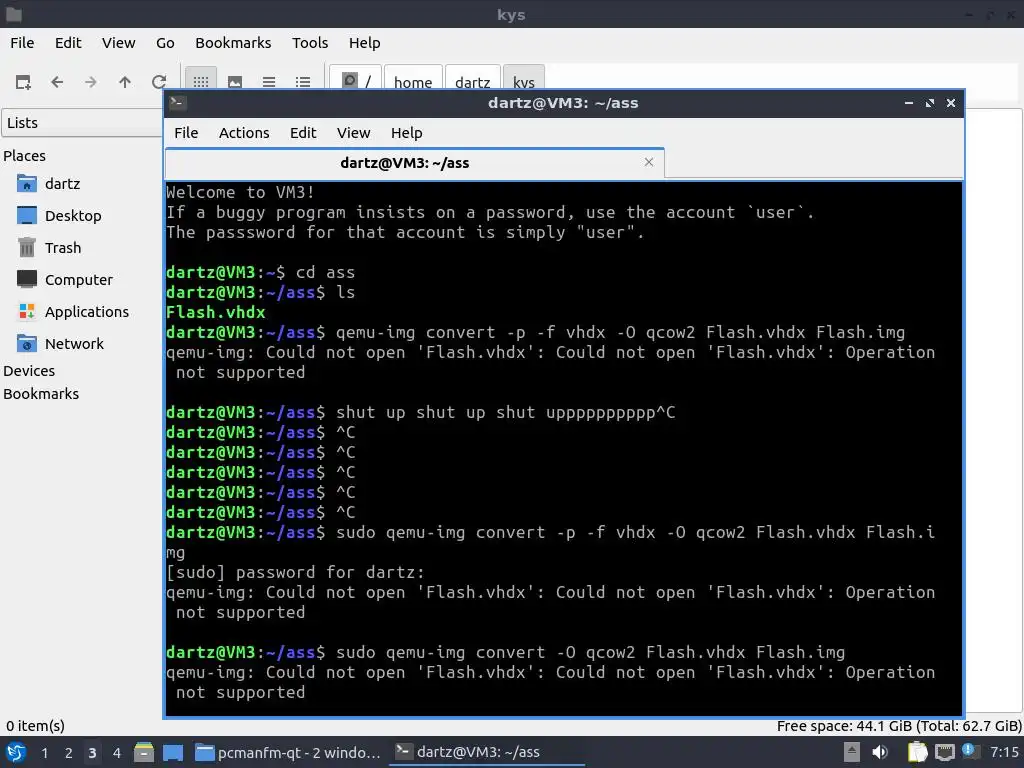Open the file manager File menu

pyautogui.click(x=22, y=42)
